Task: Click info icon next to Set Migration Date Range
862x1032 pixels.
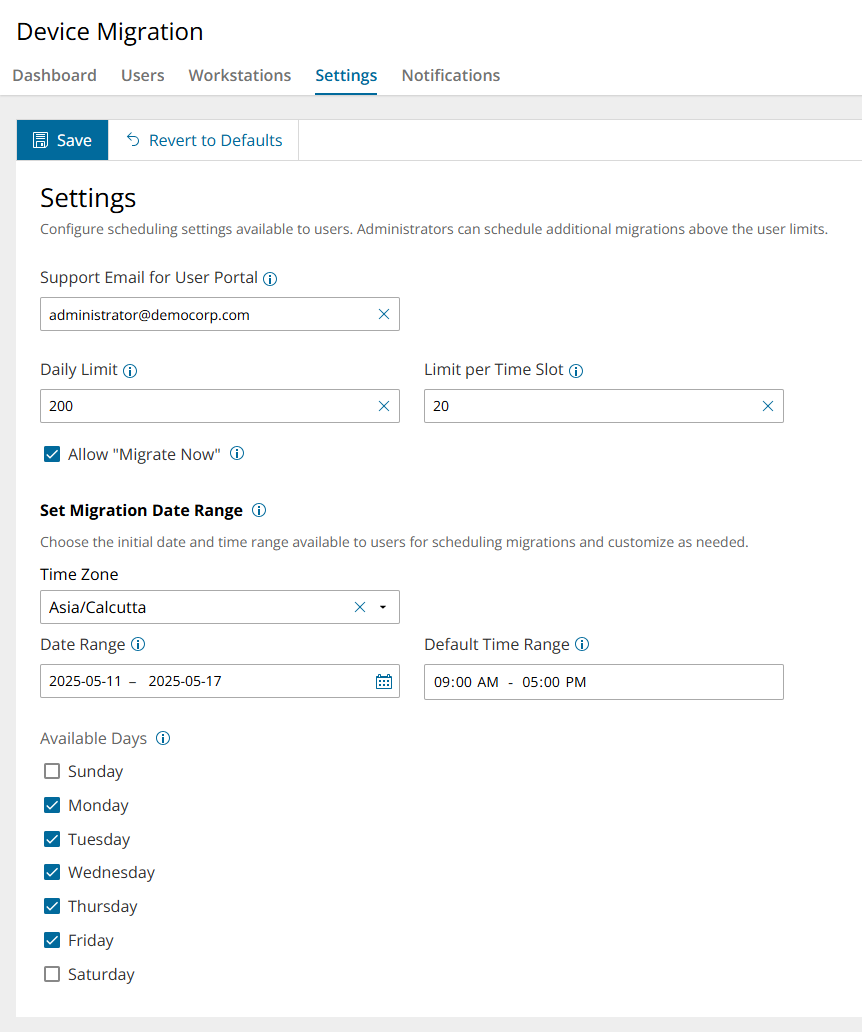Action: 259,511
